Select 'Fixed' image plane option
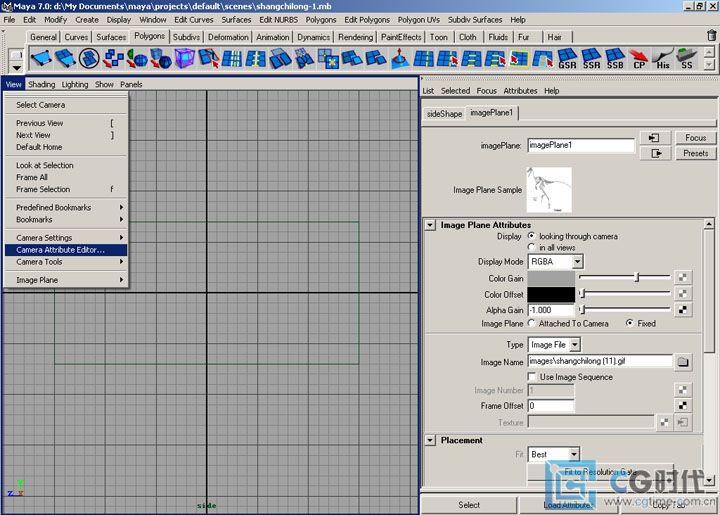 click(x=630, y=323)
